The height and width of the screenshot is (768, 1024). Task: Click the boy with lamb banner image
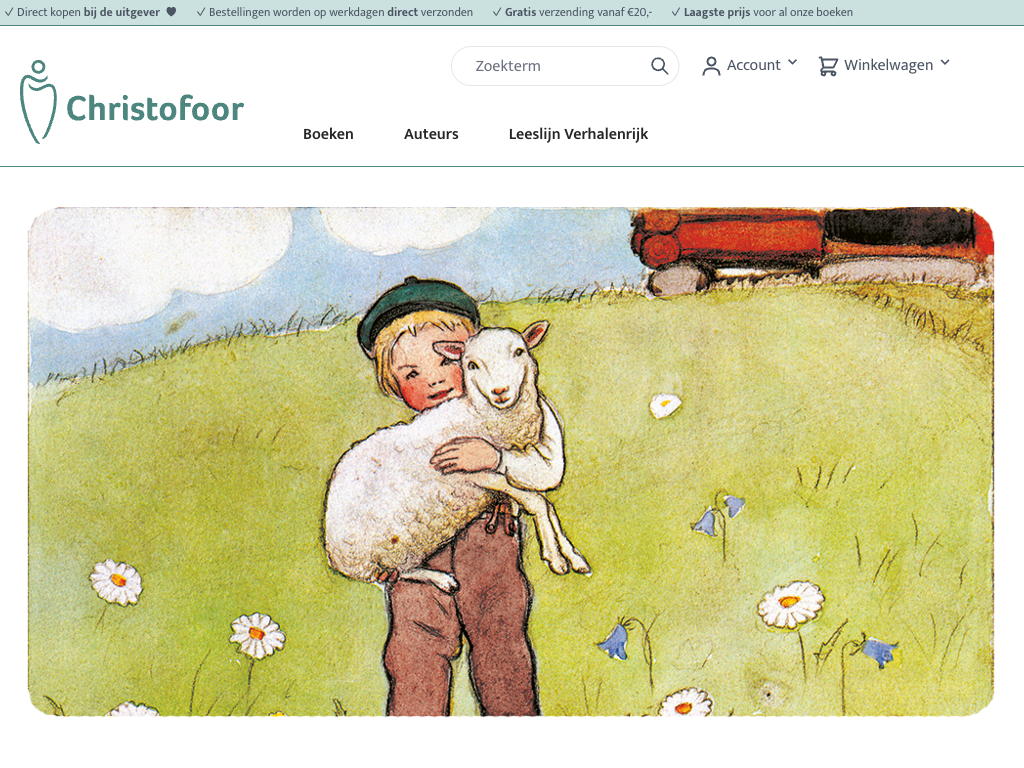tap(511, 462)
